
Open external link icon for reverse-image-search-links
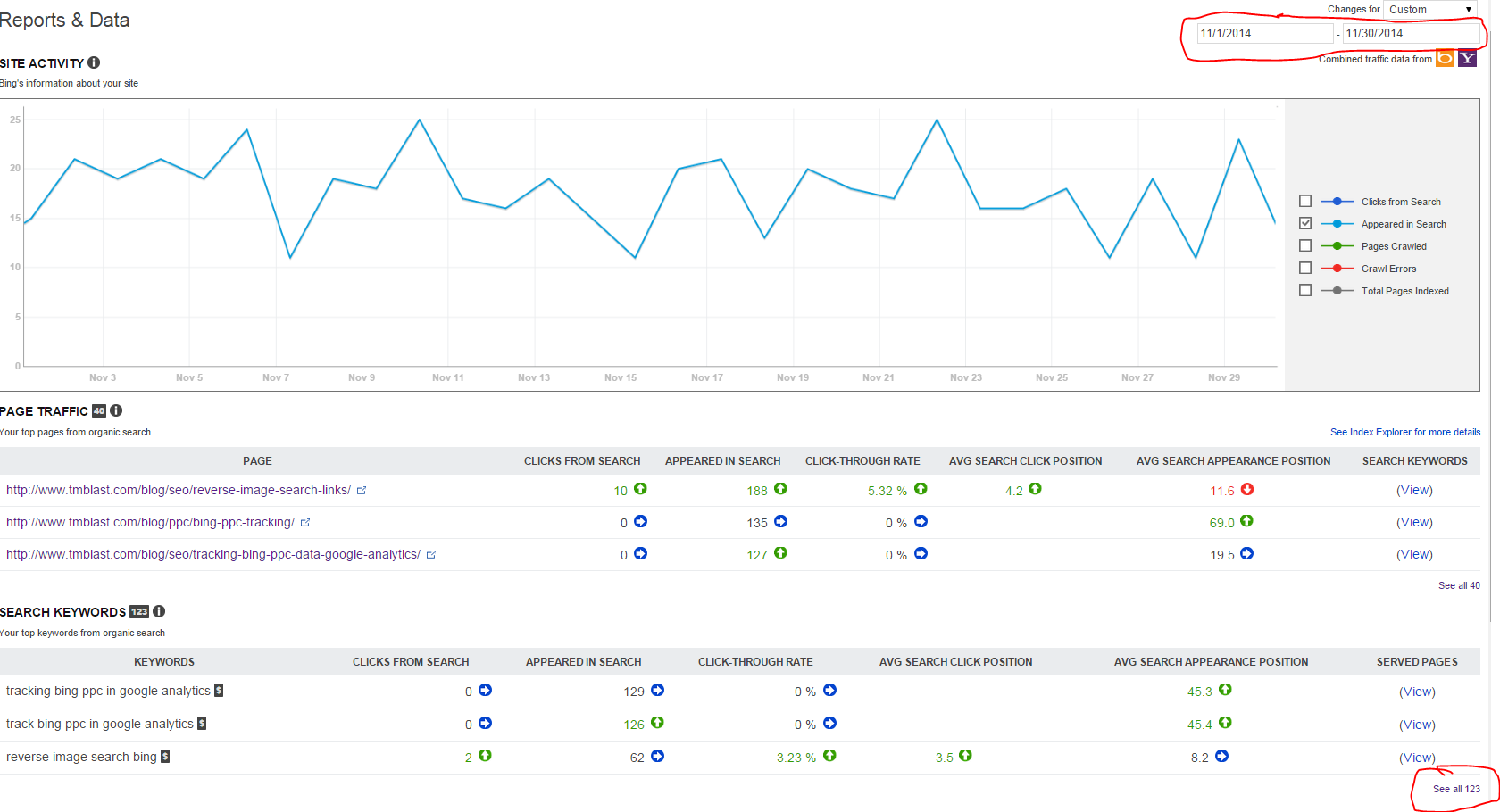tap(362, 490)
